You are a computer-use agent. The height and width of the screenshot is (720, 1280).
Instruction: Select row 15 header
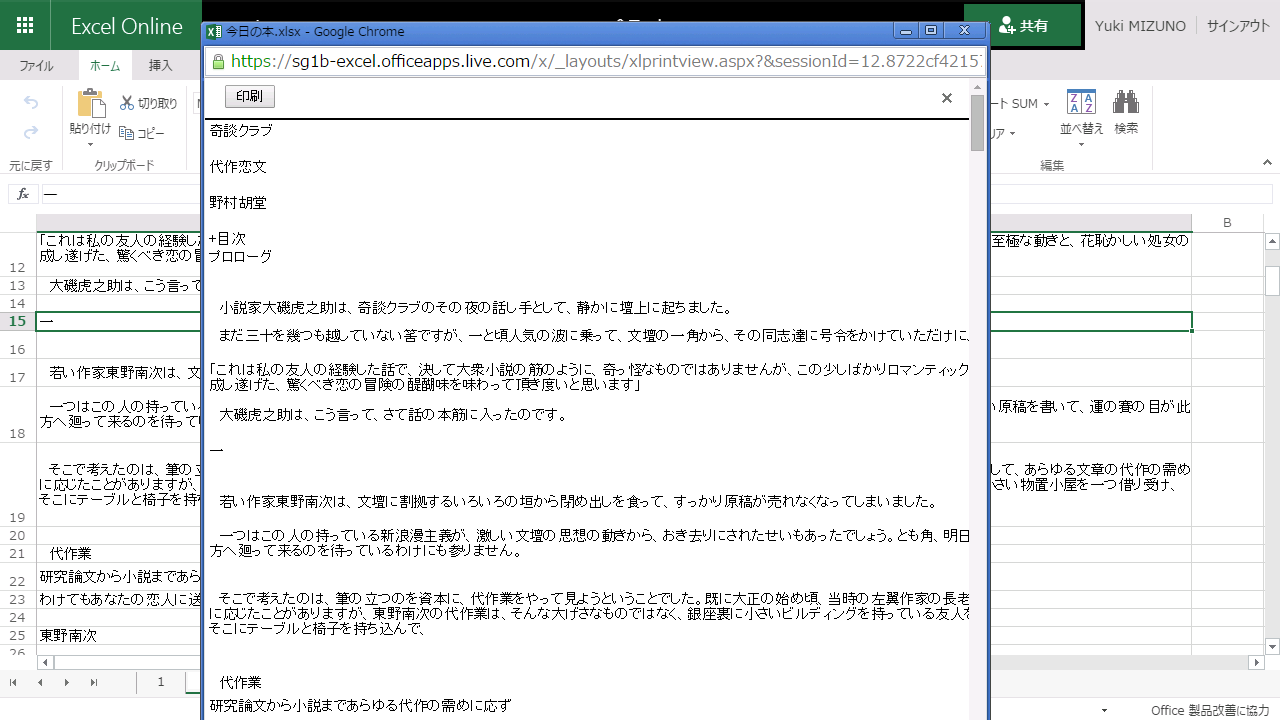coord(17,321)
